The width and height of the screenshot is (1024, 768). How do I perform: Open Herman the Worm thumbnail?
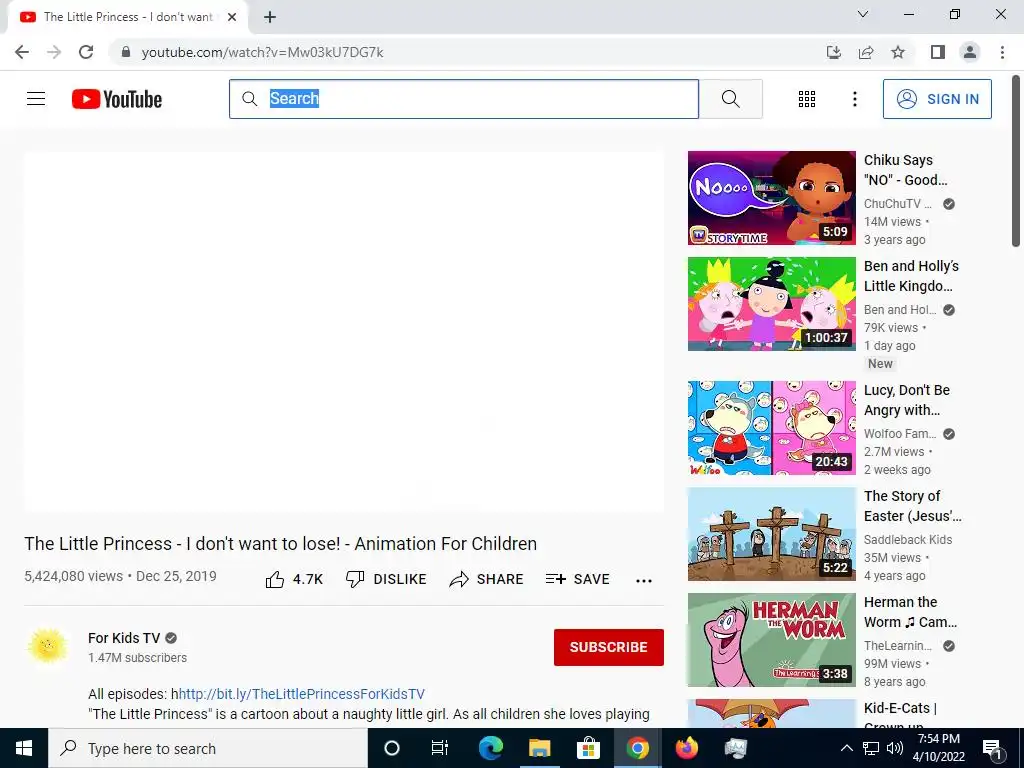[771, 640]
